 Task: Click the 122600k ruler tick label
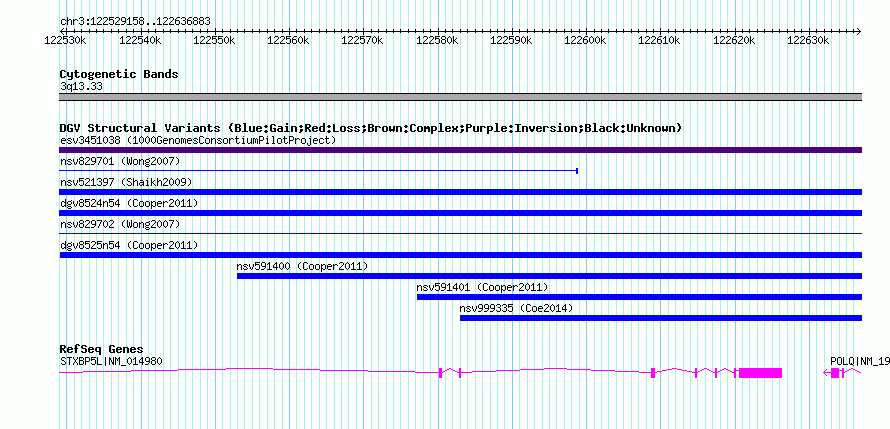pyautogui.click(x=585, y=40)
